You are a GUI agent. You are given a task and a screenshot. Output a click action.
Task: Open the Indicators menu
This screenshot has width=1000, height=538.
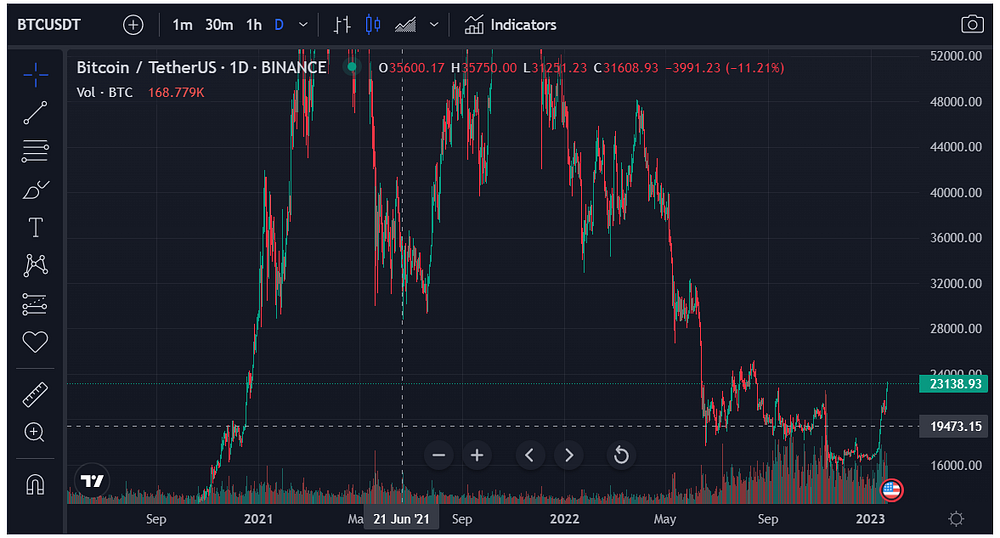510,25
